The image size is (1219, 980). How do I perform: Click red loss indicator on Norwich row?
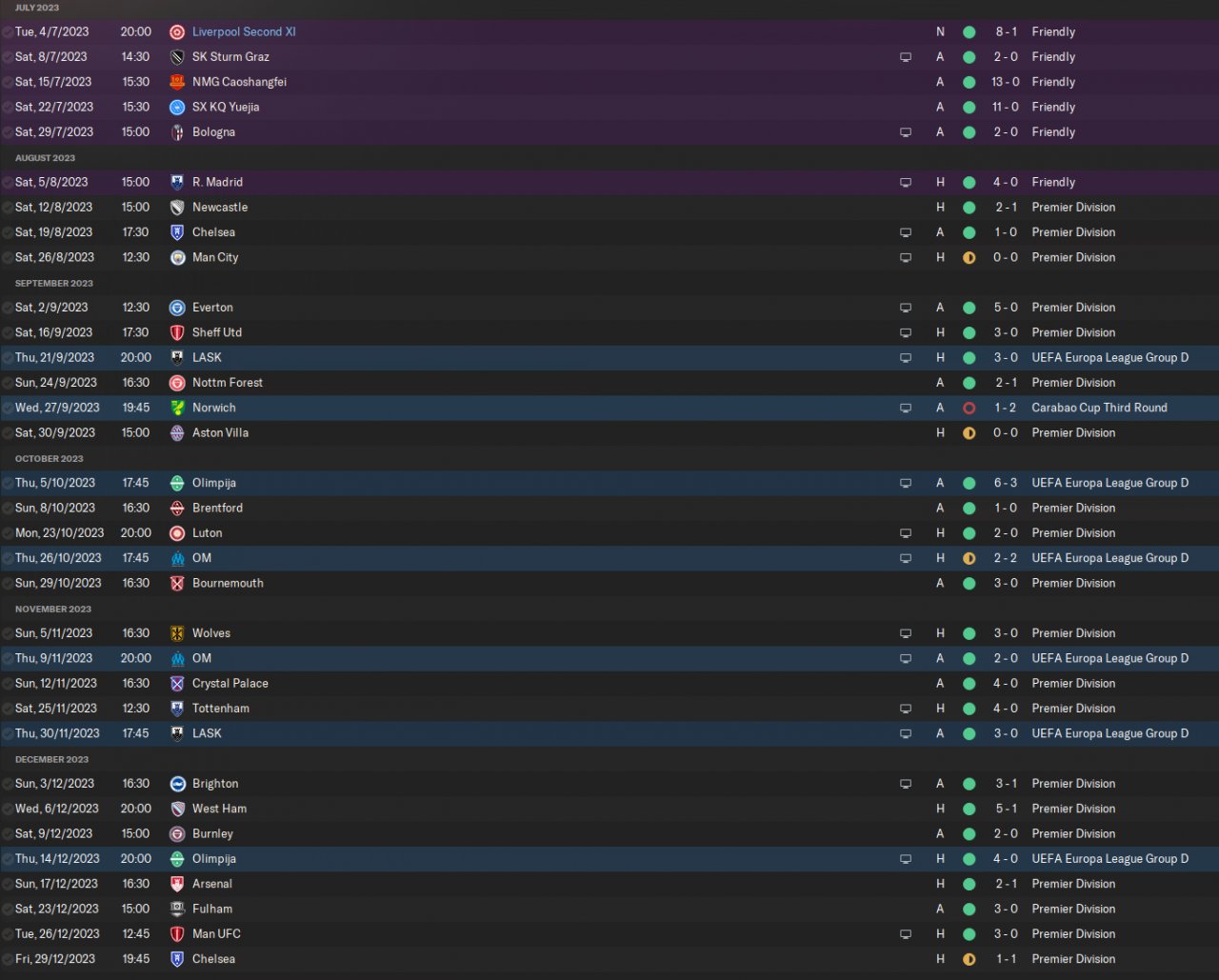(x=969, y=408)
